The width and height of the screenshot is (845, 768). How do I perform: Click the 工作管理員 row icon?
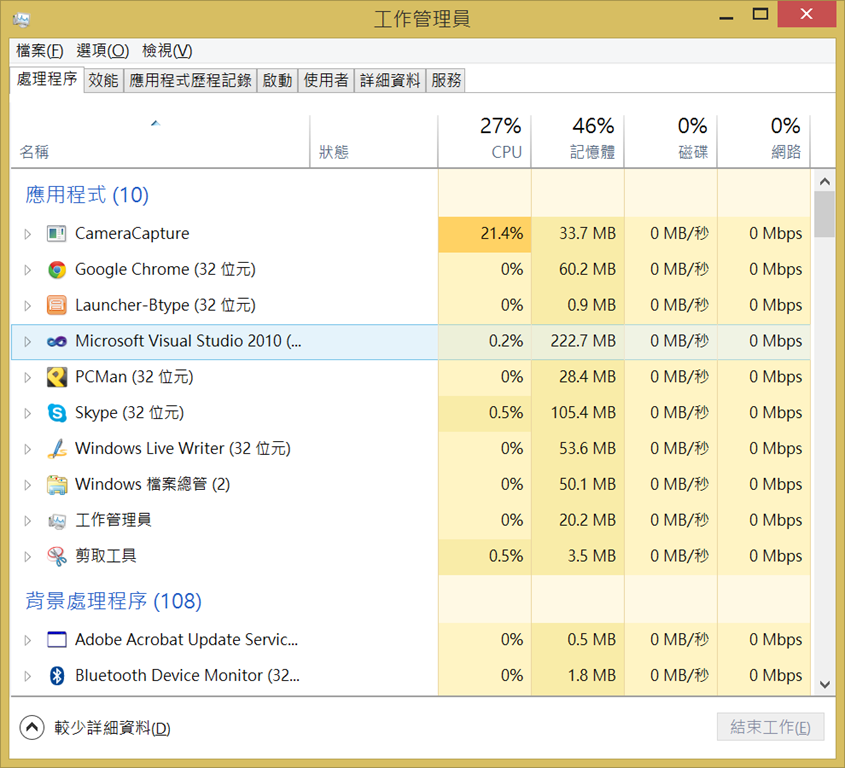pyautogui.click(x=57, y=521)
